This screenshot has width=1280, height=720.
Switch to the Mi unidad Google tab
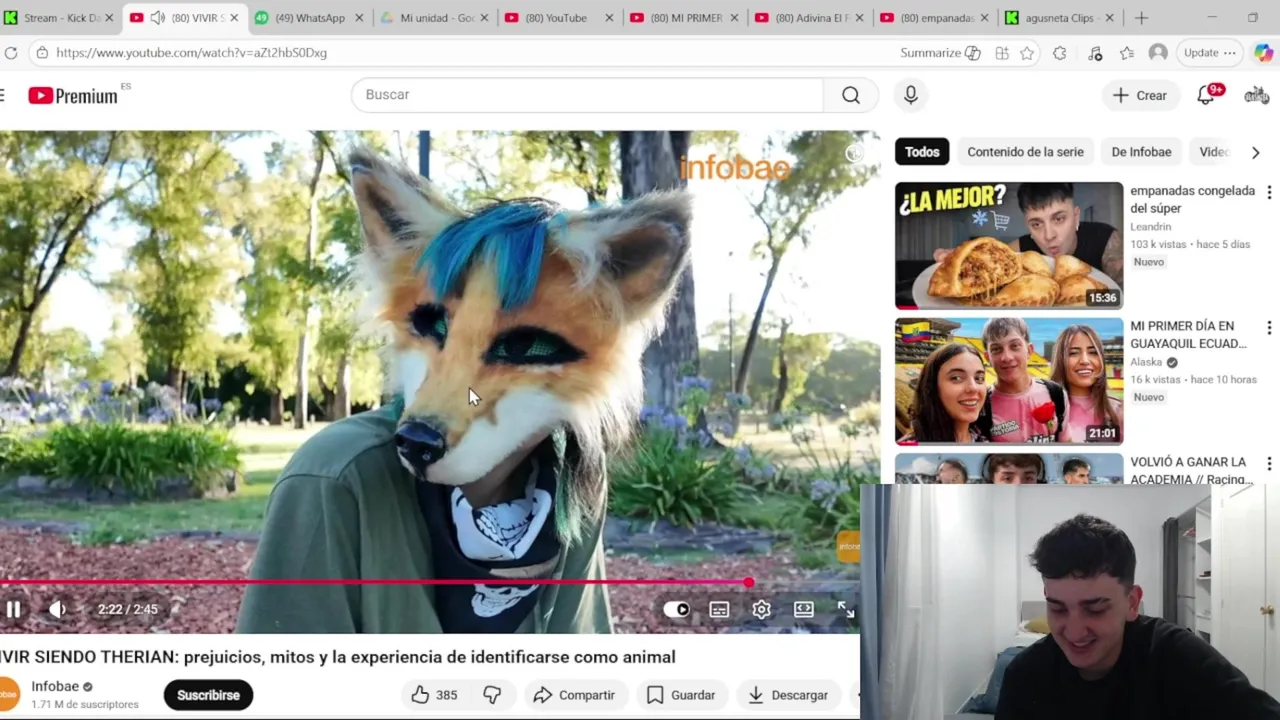coord(433,18)
